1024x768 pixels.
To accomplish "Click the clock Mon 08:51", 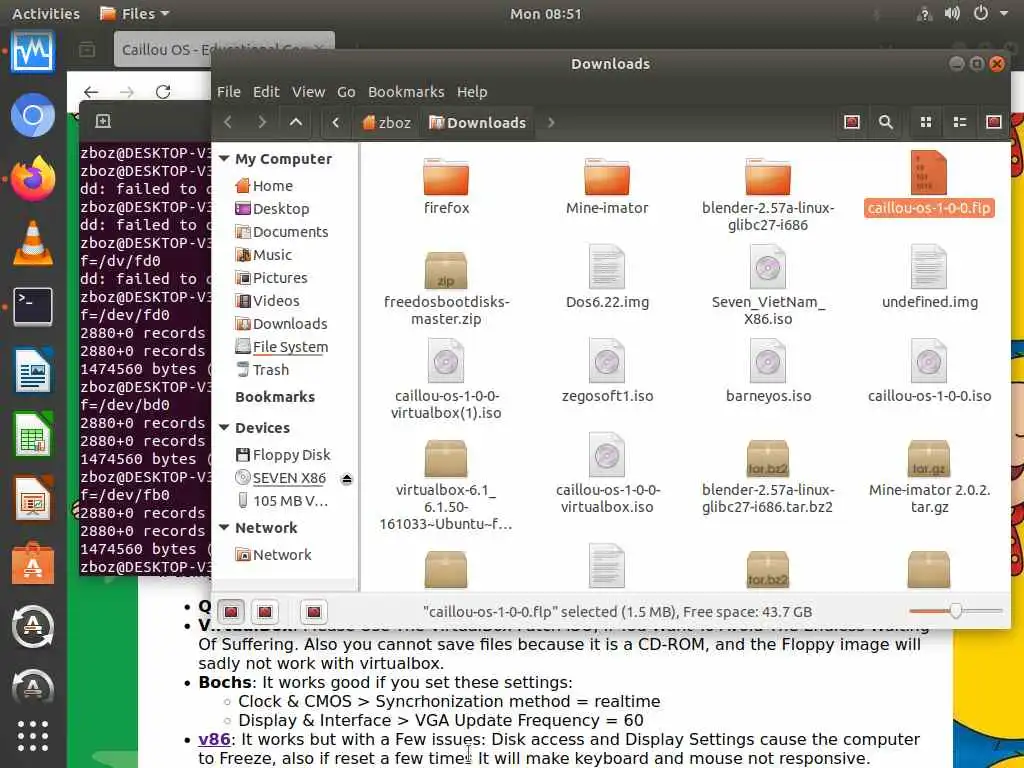I will point(545,14).
